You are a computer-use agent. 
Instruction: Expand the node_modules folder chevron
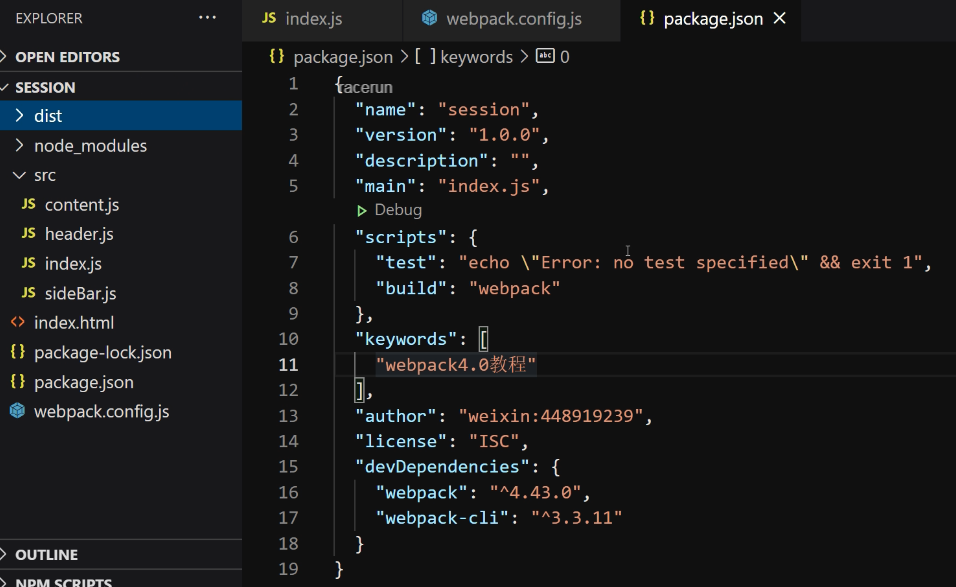(x=19, y=145)
